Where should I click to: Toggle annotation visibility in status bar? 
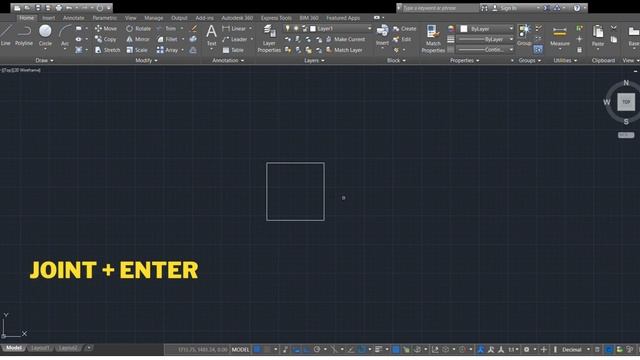(x=480, y=349)
